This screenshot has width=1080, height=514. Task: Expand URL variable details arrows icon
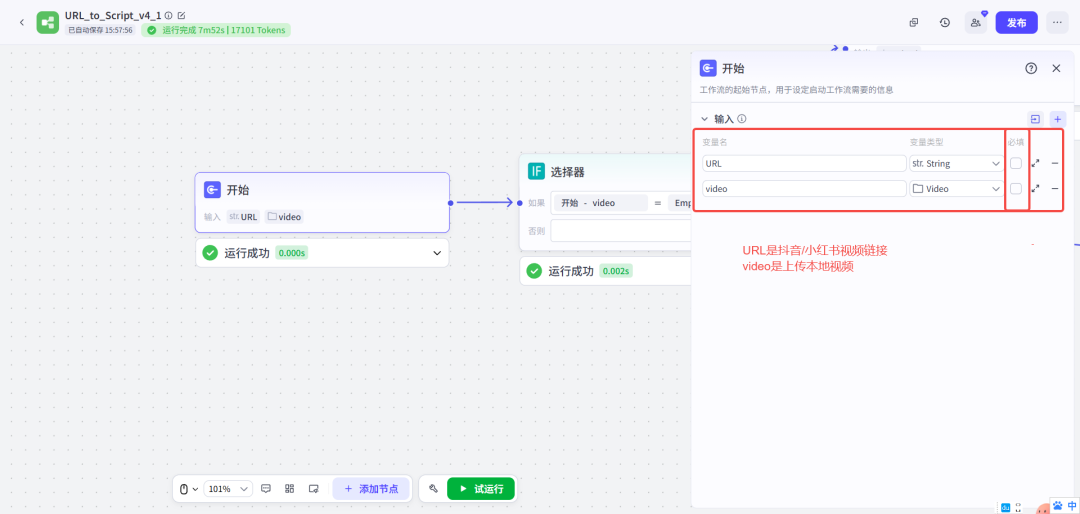click(1035, 163)
